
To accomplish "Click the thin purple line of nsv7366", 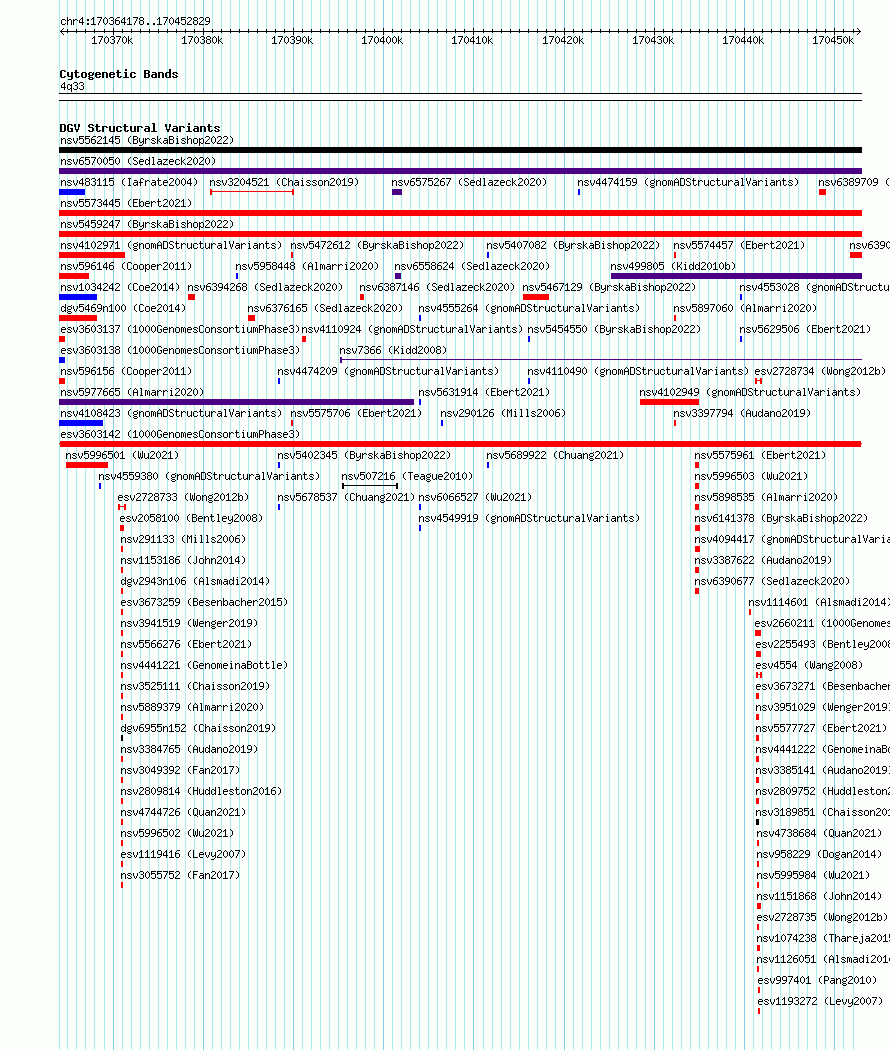I will (x=601, y=360).
